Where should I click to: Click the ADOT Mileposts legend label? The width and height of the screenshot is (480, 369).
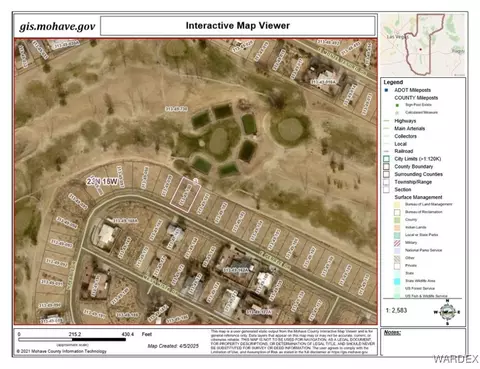tap(413, 90)
